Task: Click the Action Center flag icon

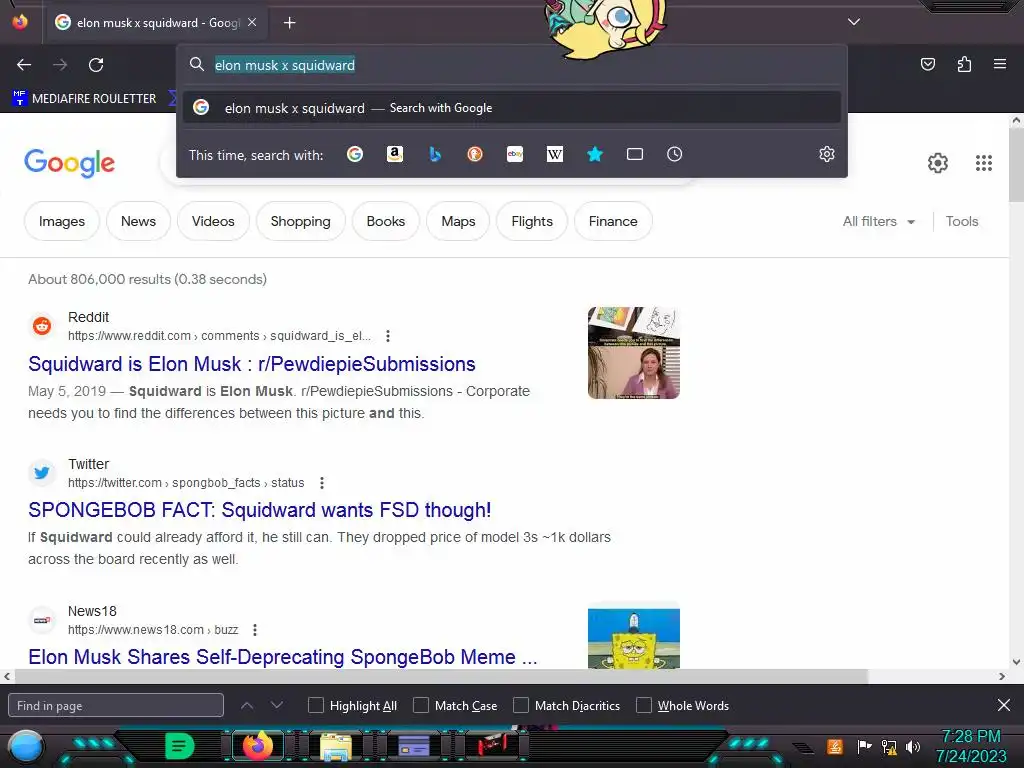Action: pyautogui.click(x=864, y=746)
